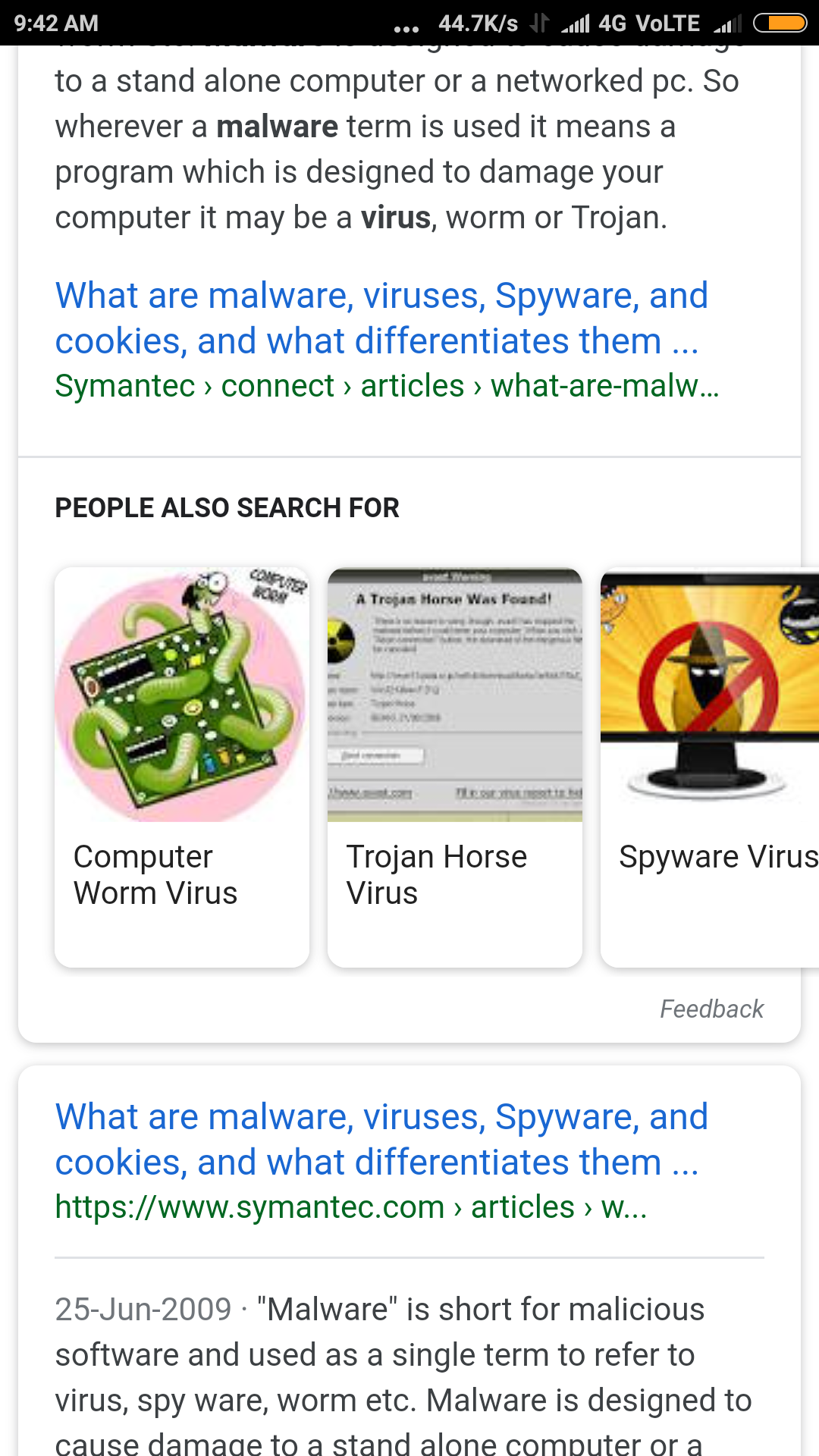The width and height of the screenshot is (819, 1456).
Task: Click the Feedback link
Action: 711,1009
